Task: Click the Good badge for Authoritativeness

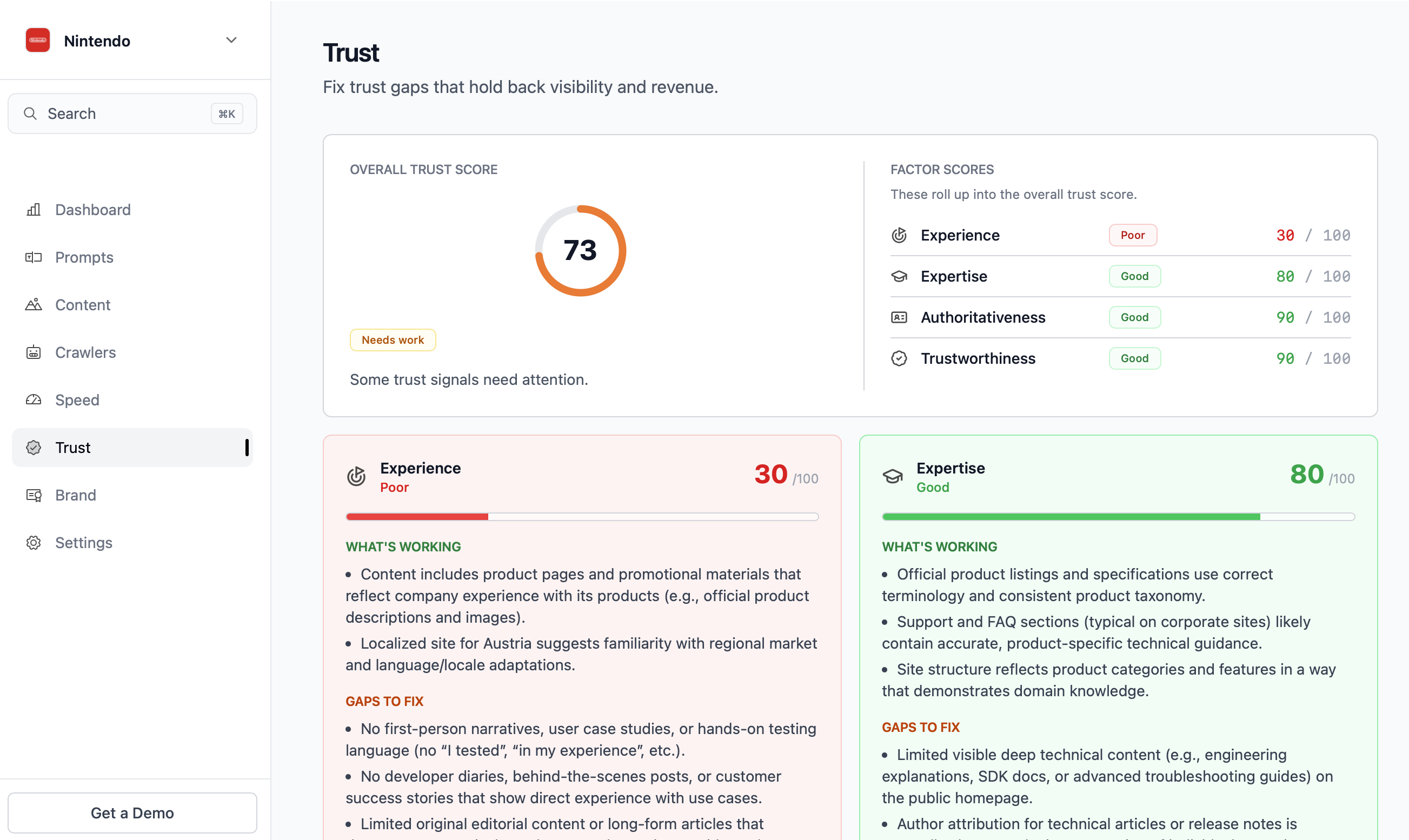Action: tap(1134, 317)
